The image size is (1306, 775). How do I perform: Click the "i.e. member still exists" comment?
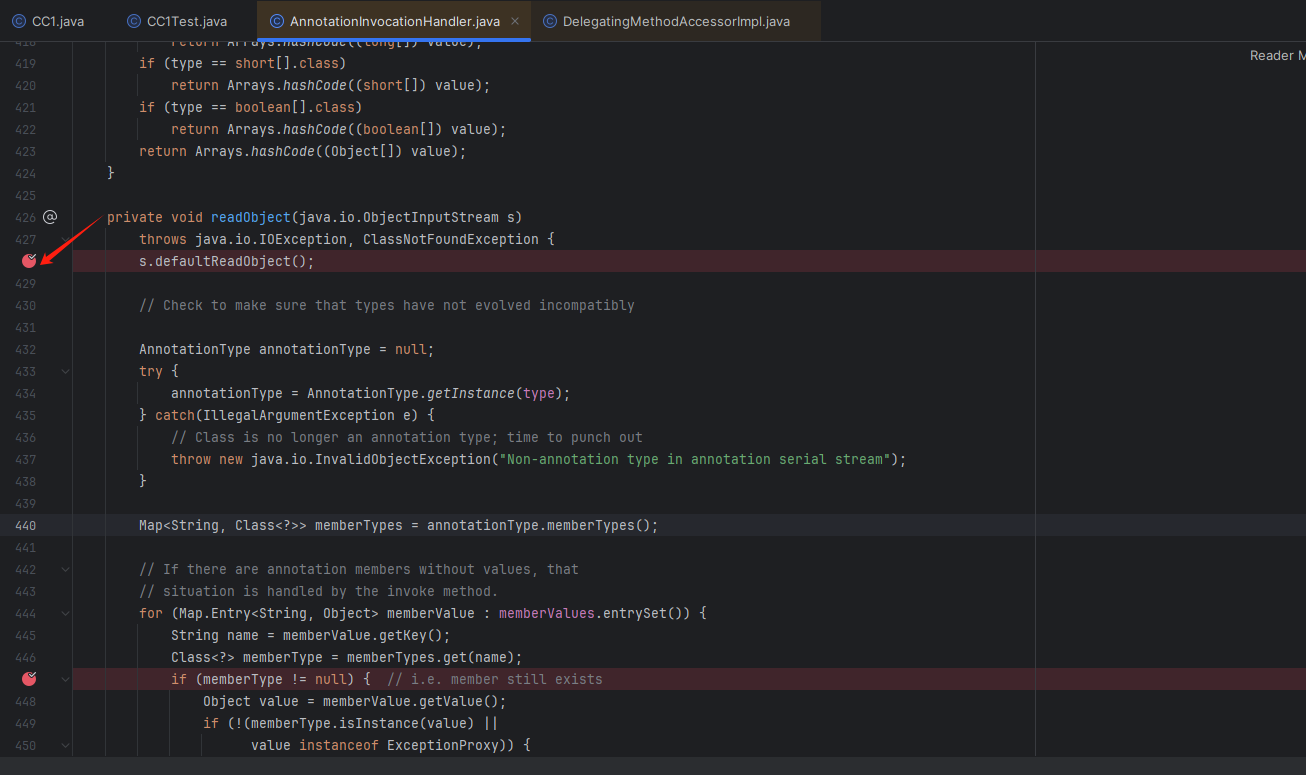[495, 679]
